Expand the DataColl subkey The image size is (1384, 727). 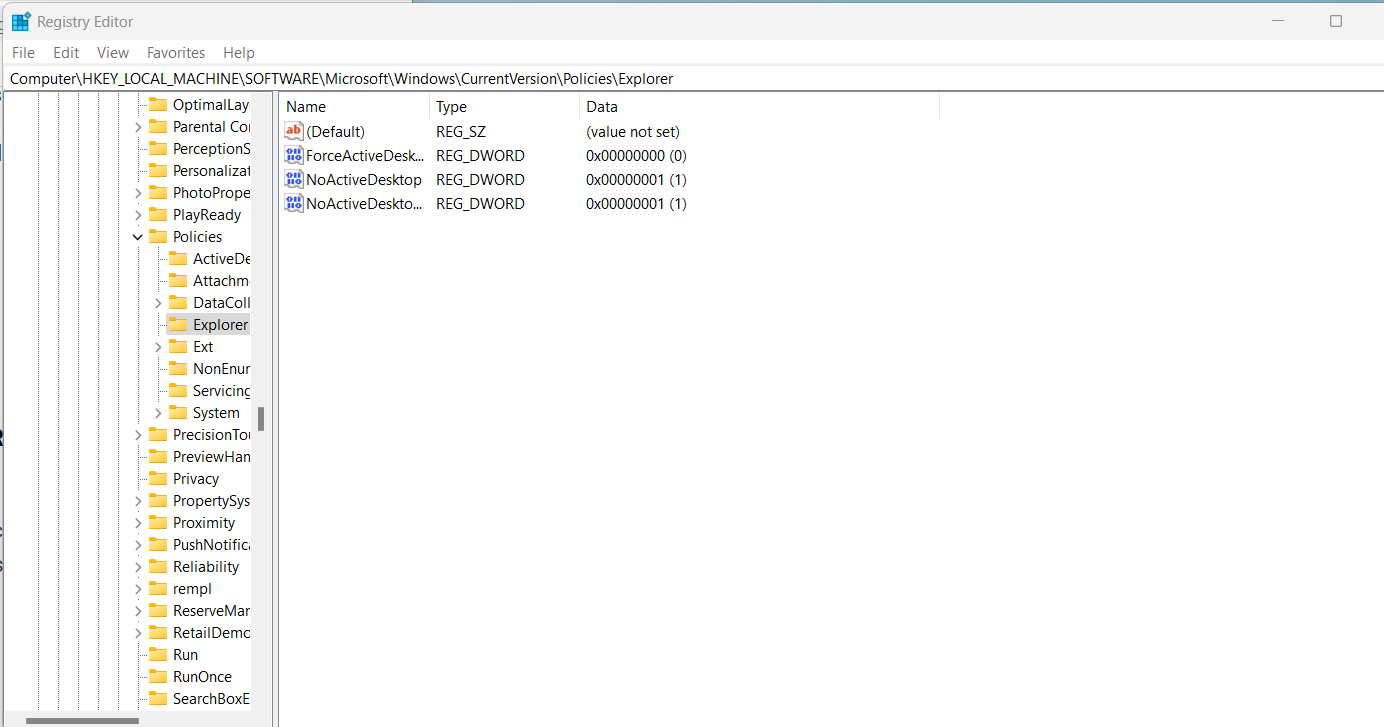(x=158, y=303)
